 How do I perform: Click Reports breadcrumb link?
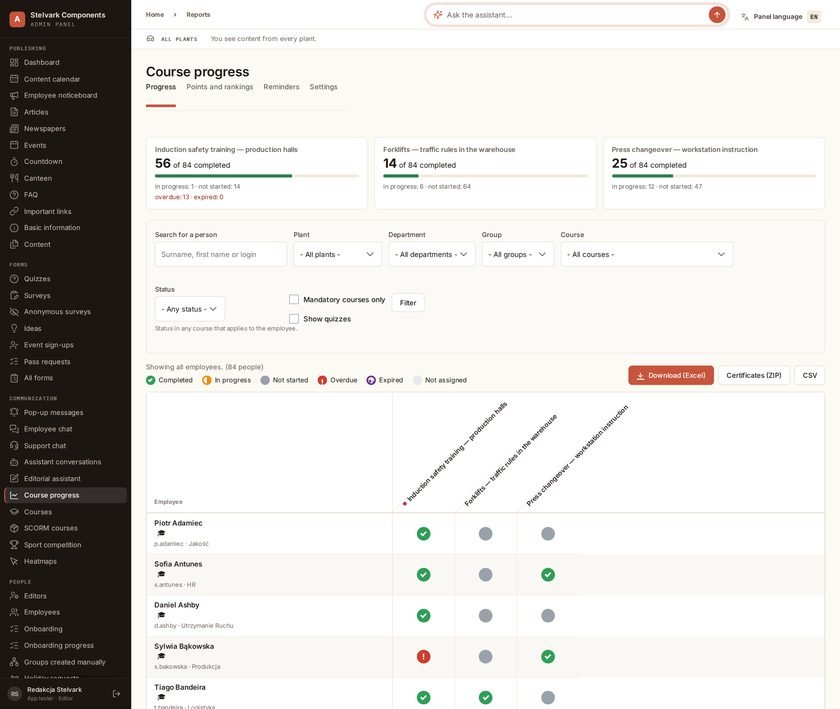tap(198, 14)
